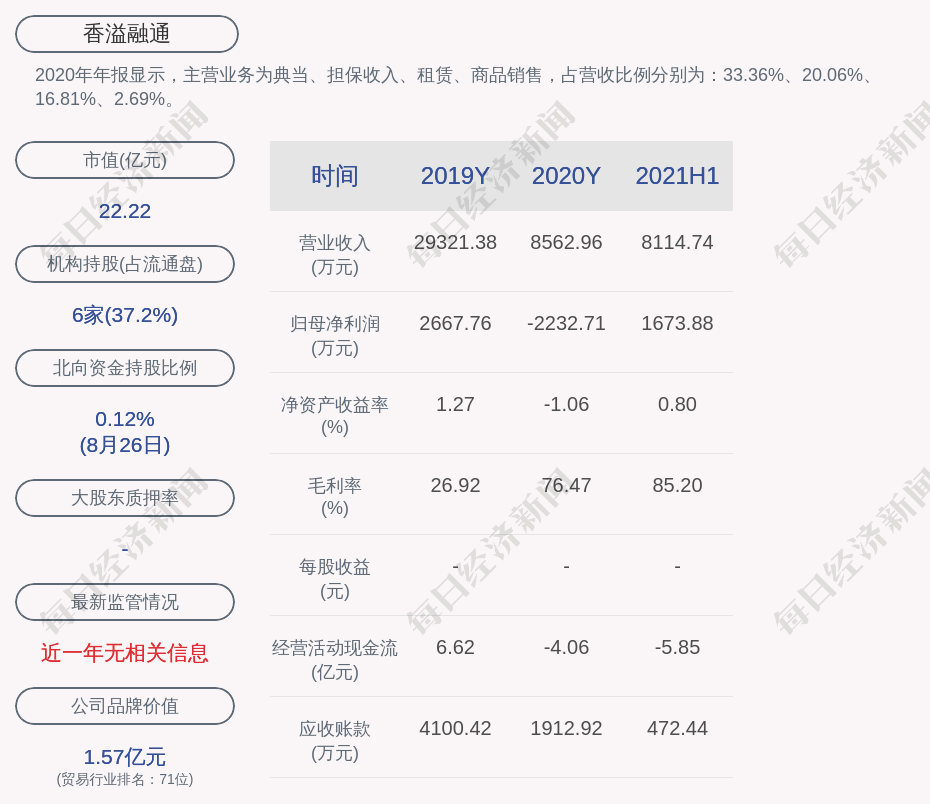
Task: Select ROE value 0.80
Action: pos(677,404)
